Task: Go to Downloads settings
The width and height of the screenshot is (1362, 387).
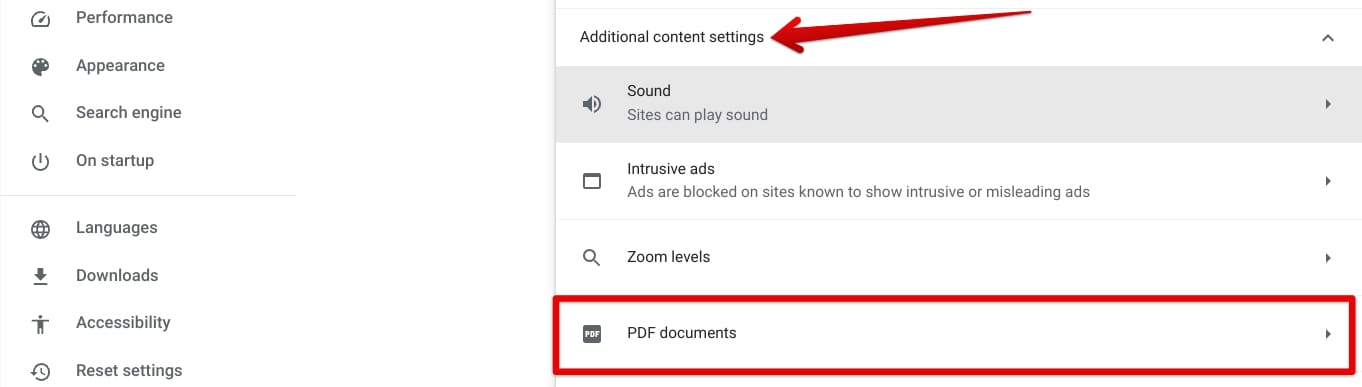Action: pos(117,276)
